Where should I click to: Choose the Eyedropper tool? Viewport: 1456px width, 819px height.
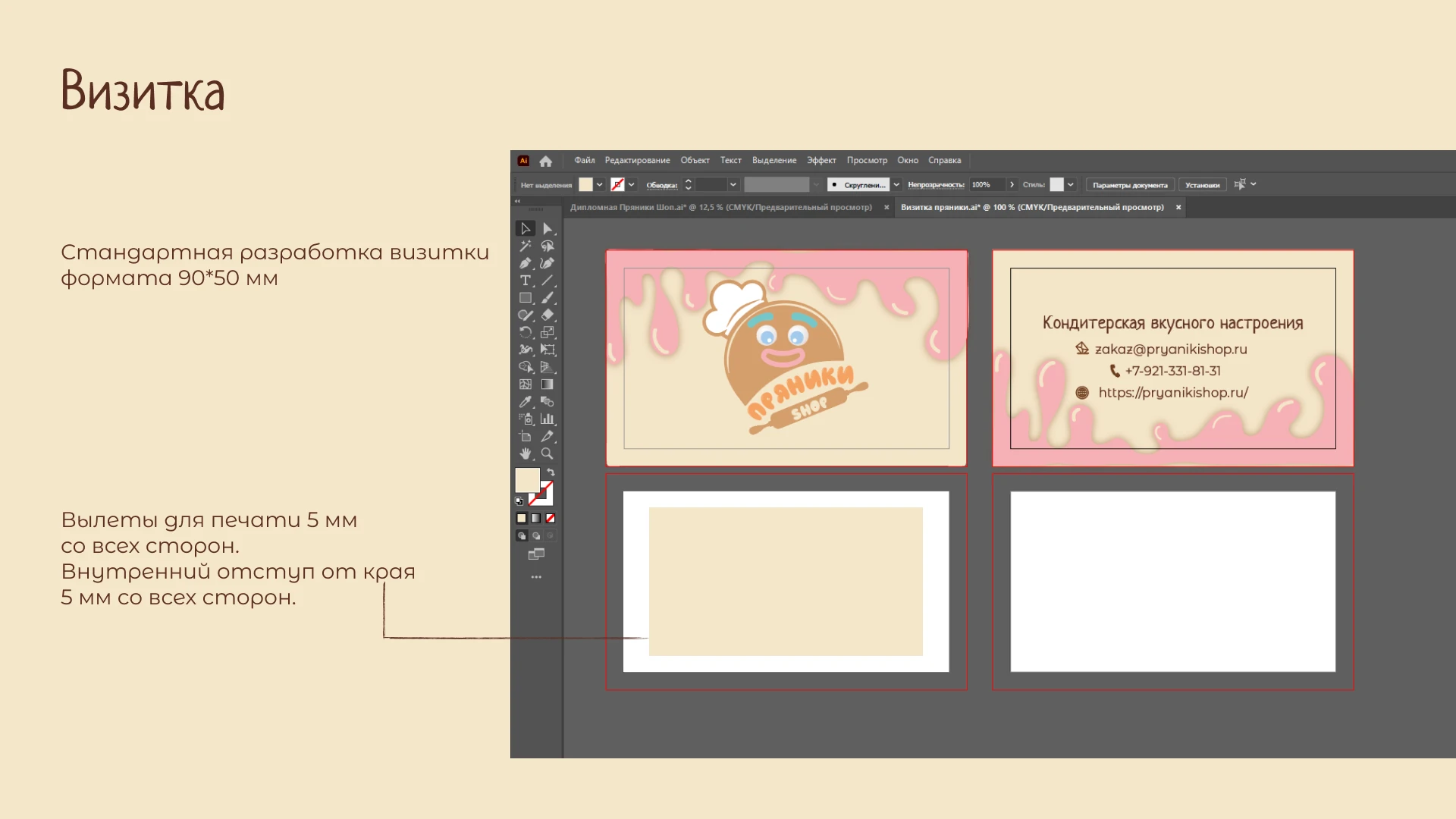(525, 402)
